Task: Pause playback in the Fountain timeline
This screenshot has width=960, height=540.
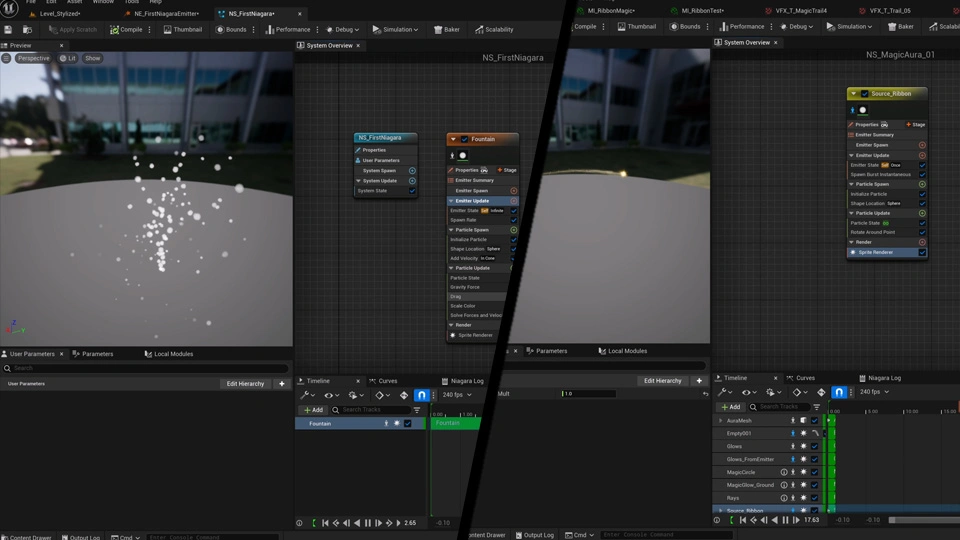Action: pos(368,523)
